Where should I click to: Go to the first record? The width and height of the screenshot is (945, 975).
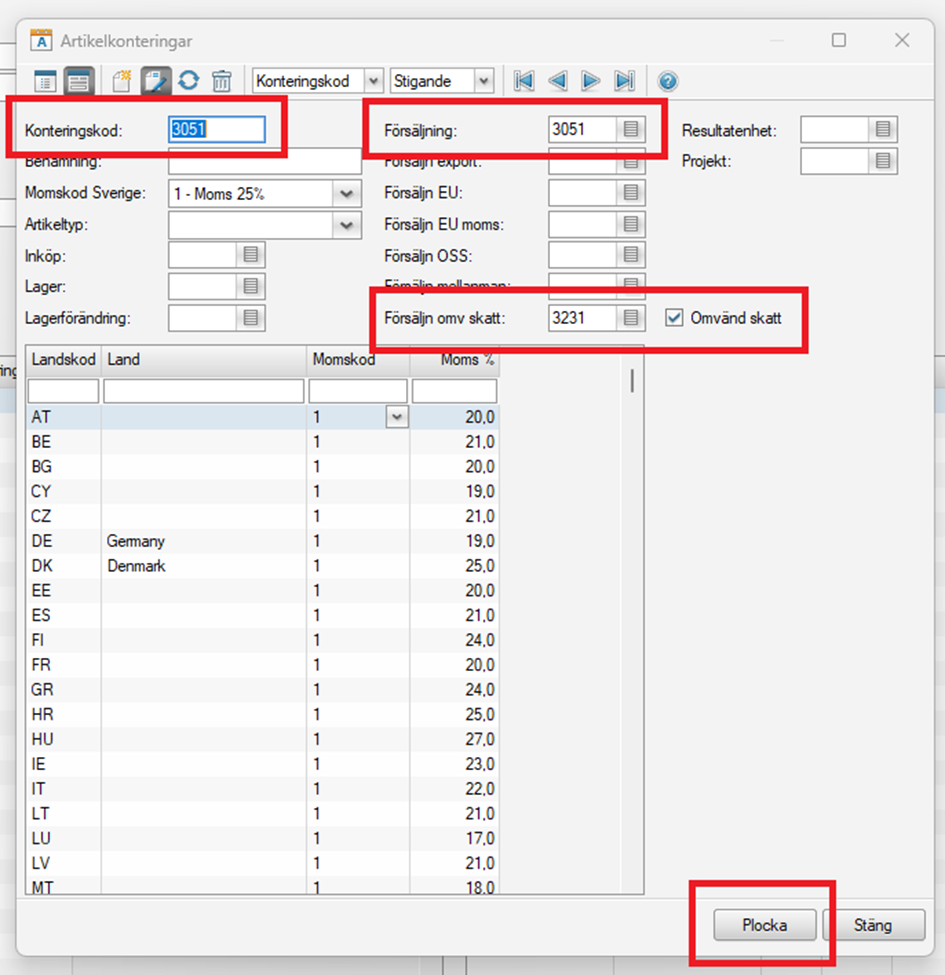coord(523,81)
